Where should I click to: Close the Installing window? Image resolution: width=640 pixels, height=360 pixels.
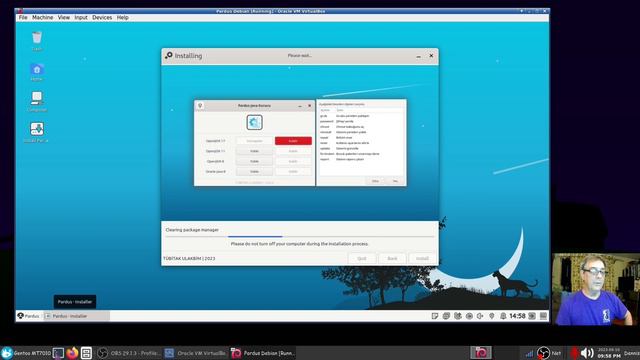[x=431, y=56]
